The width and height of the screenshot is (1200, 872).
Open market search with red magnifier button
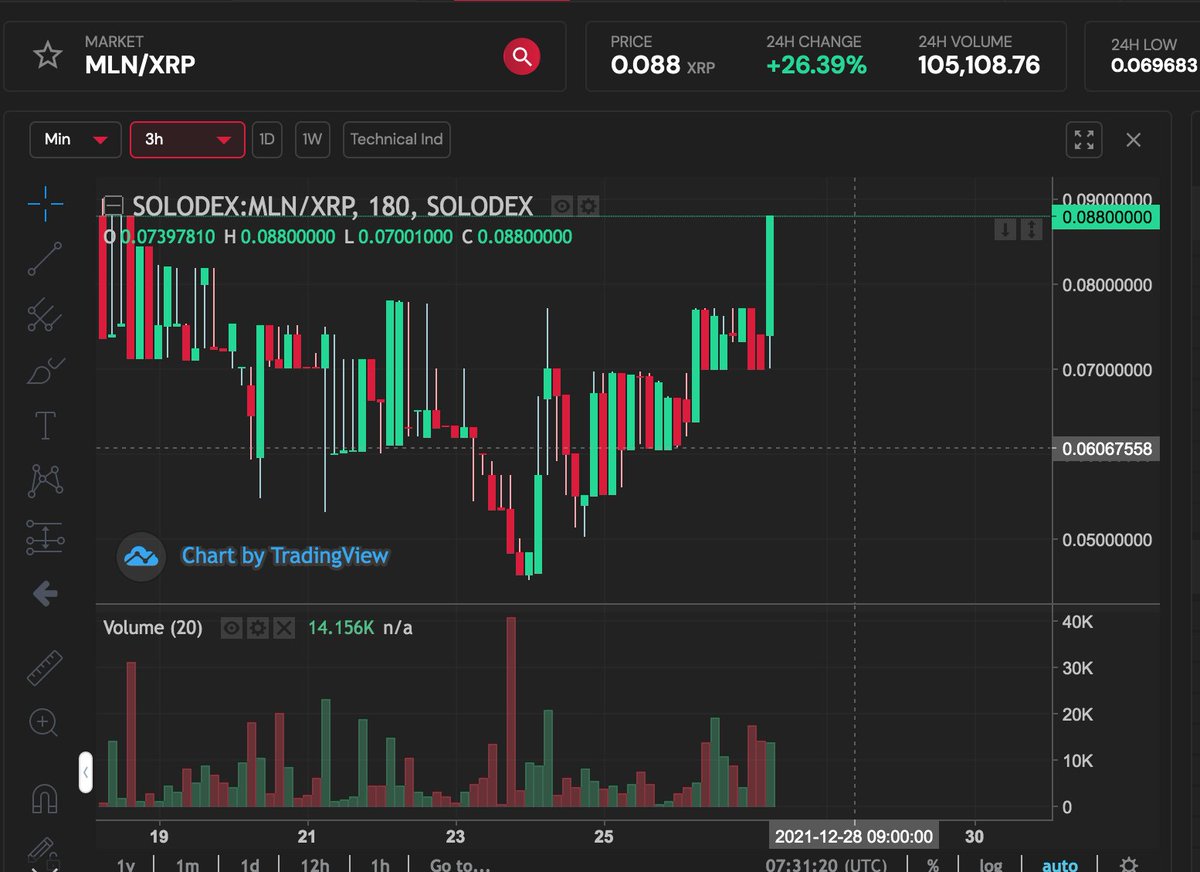coord(521,57)
